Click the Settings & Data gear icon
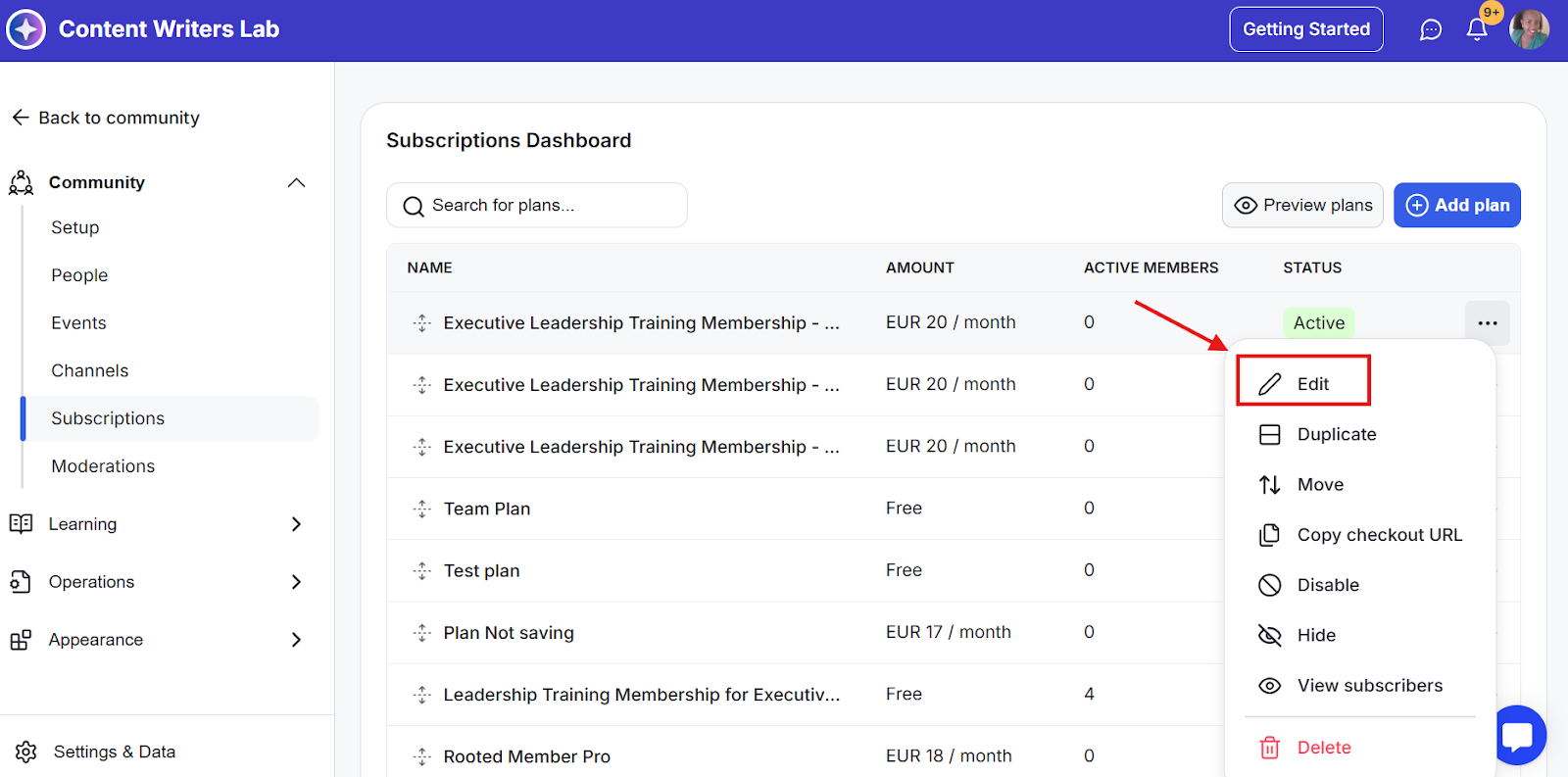 pyautogui.click(x=26, y=752)
